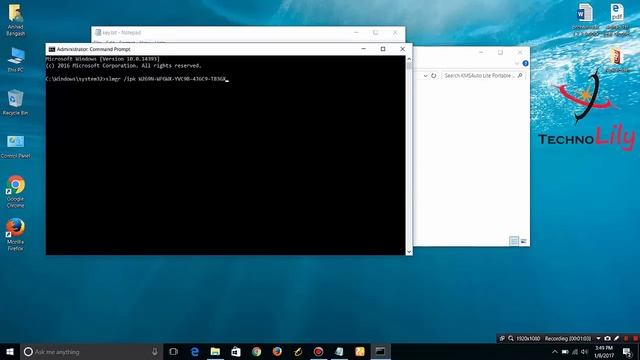The width and height of the screenshot is (640, 360).
Task: Minimize the Command Prompt window
Action: [363, 49]
